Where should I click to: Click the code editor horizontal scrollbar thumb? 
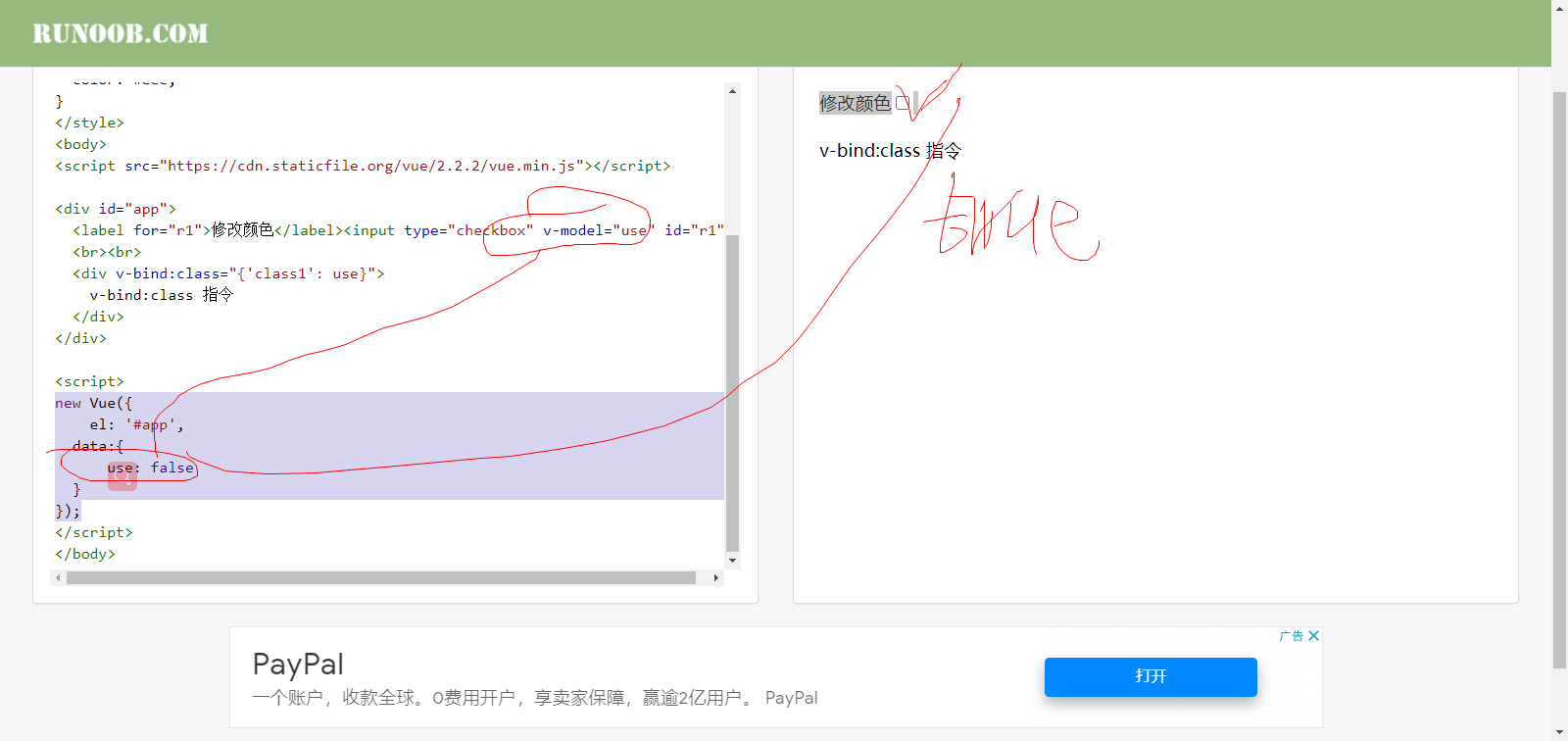point(381,578)
